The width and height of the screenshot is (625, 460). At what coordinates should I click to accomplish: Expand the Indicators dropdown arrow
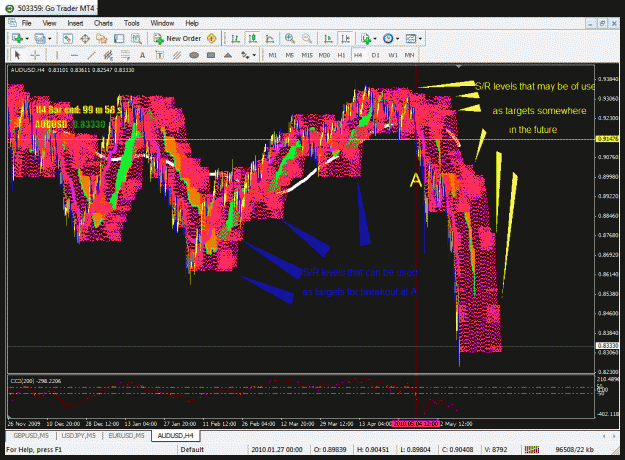(x=375, y=39)
